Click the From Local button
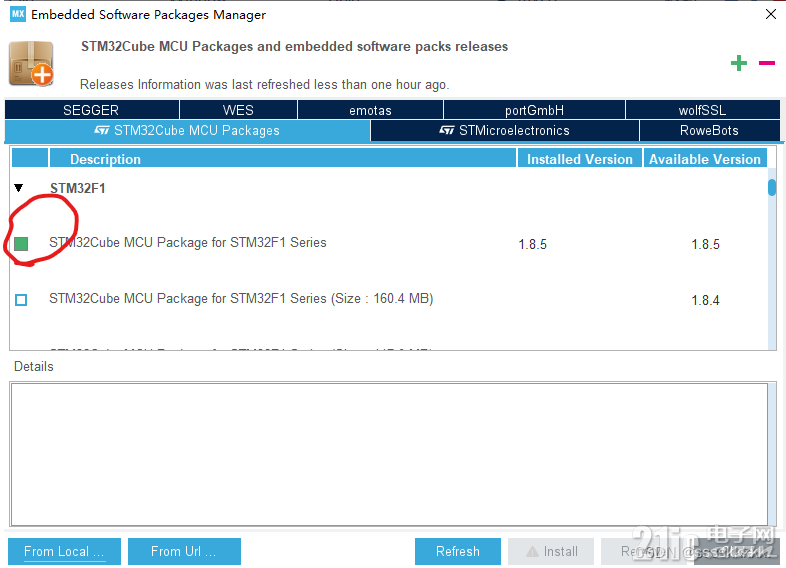786x568 pixels. pos(64,551)
